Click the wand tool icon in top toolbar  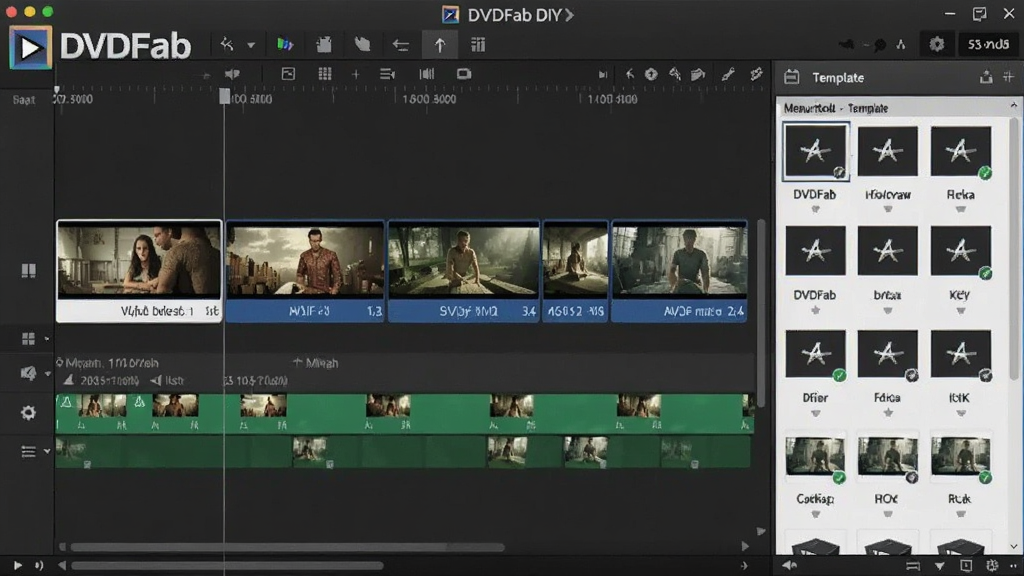point(227,44)
